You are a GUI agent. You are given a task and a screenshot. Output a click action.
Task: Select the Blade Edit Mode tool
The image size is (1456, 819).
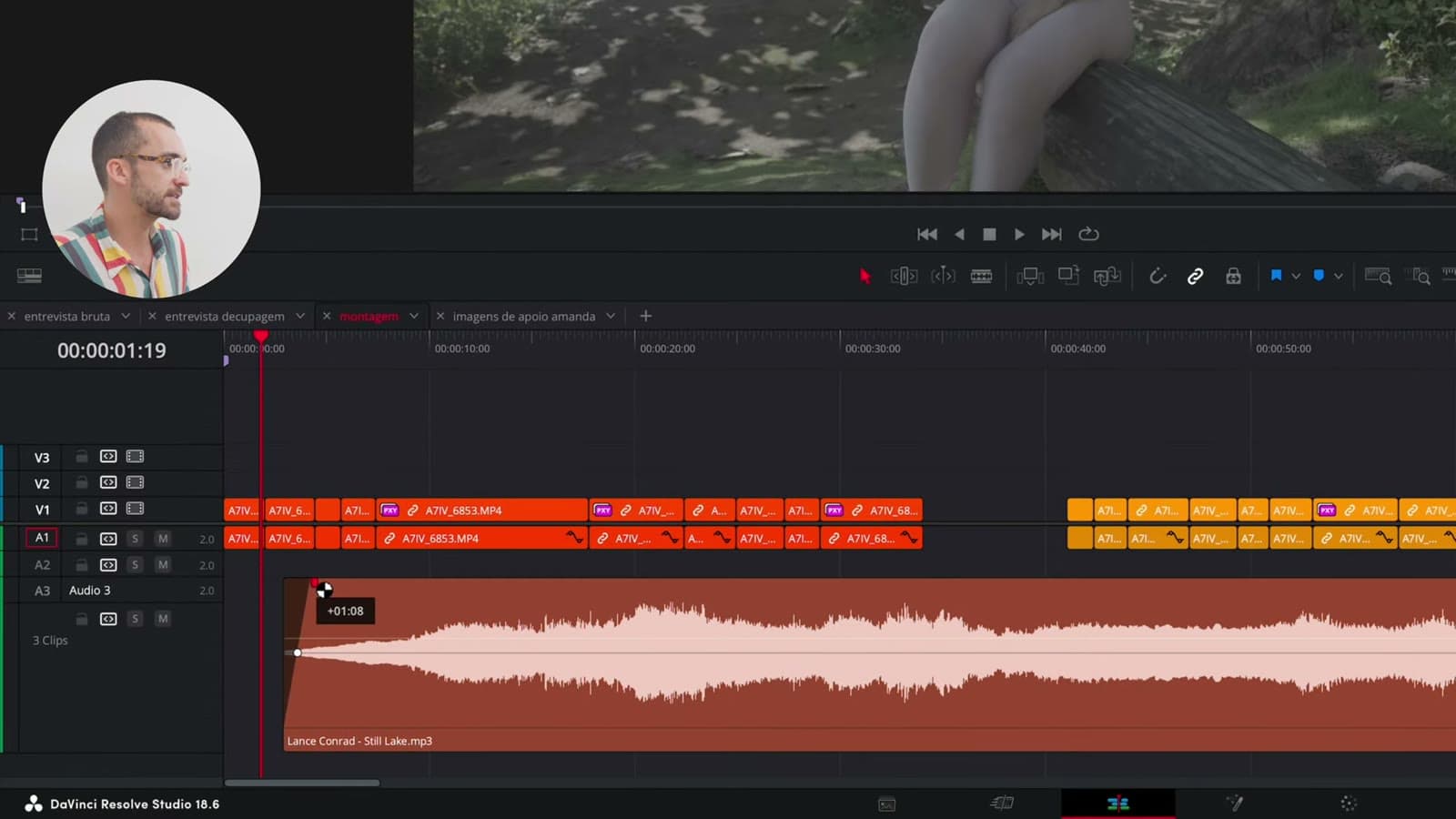pyautogui.click(x=981, y=276)
